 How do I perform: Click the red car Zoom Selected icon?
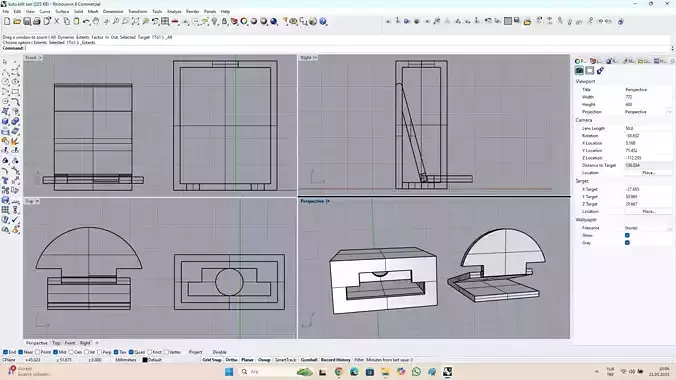coord(175,21)
